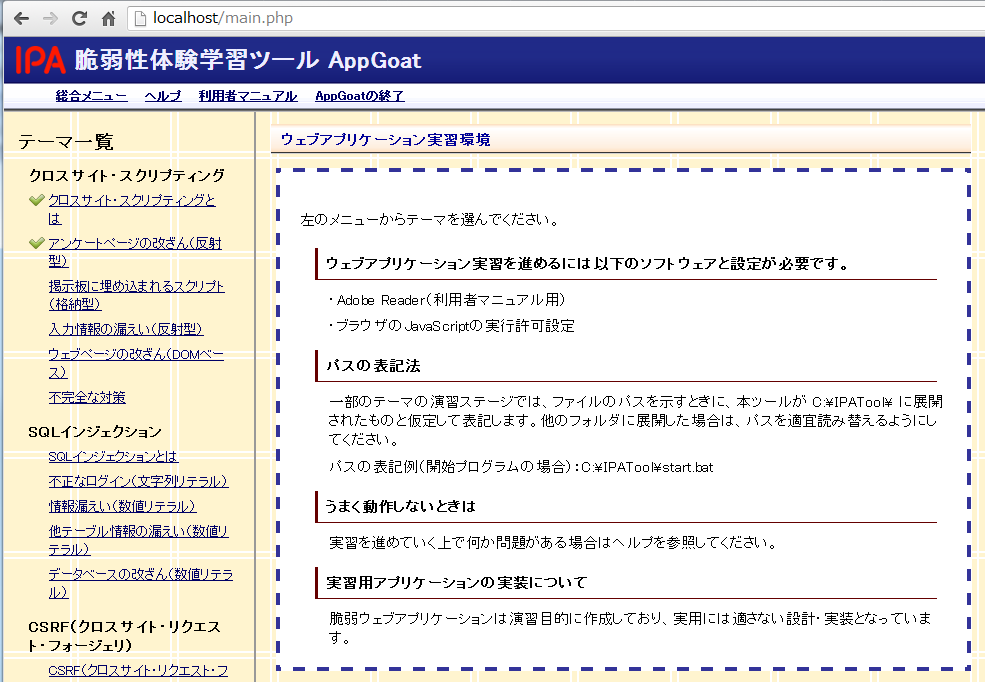
Task: Click the Adobe Reader requirement line
Action: click(447, 300)
